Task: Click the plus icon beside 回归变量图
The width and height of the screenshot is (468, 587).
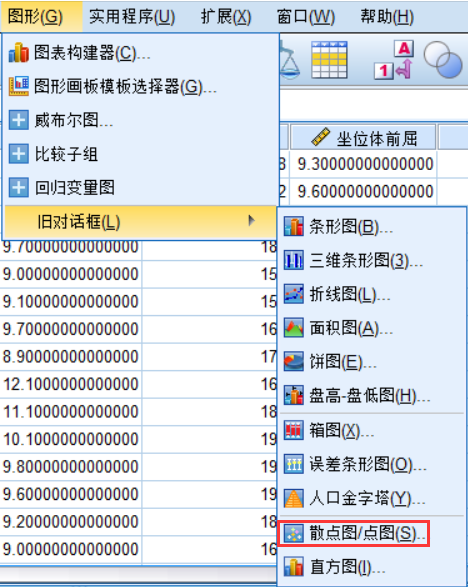Action: [18, 188]
